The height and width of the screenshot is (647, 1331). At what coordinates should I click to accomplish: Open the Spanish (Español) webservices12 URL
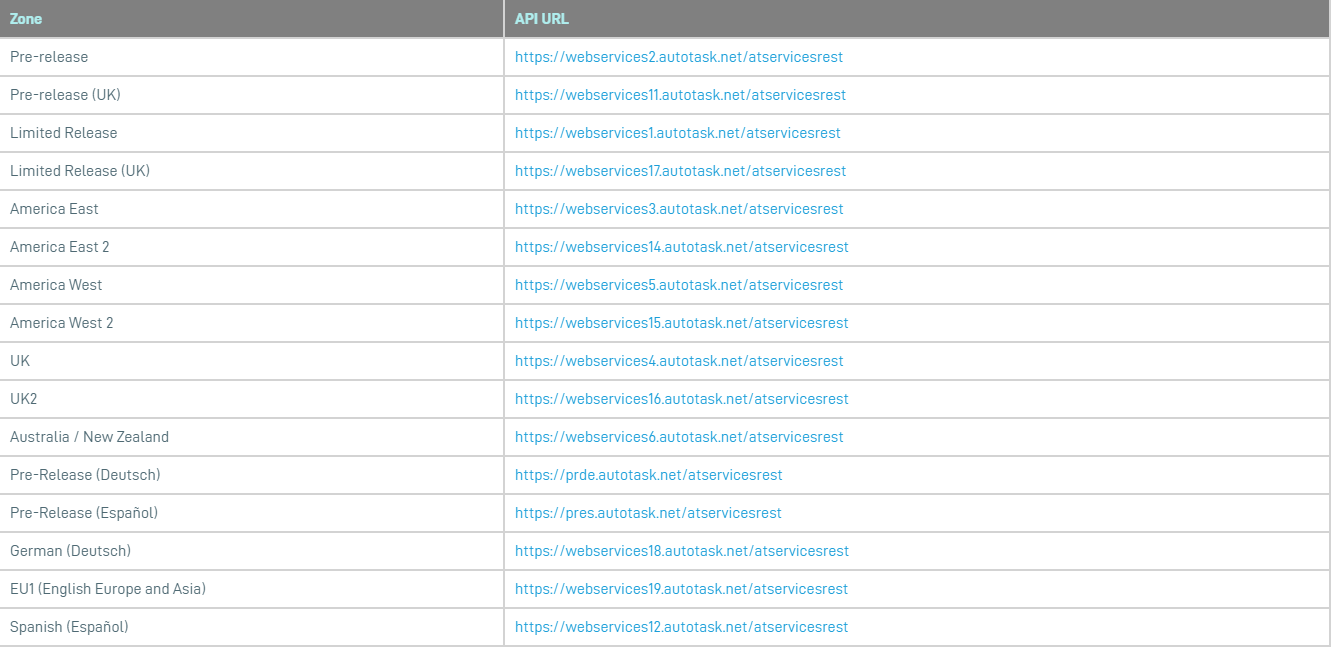click(681, 627)
